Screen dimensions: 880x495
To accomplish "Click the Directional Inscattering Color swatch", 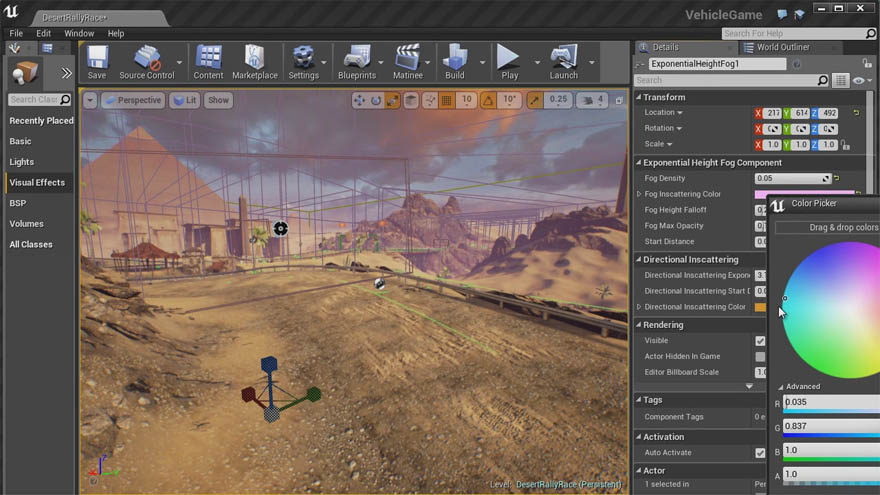I will 760,307.
